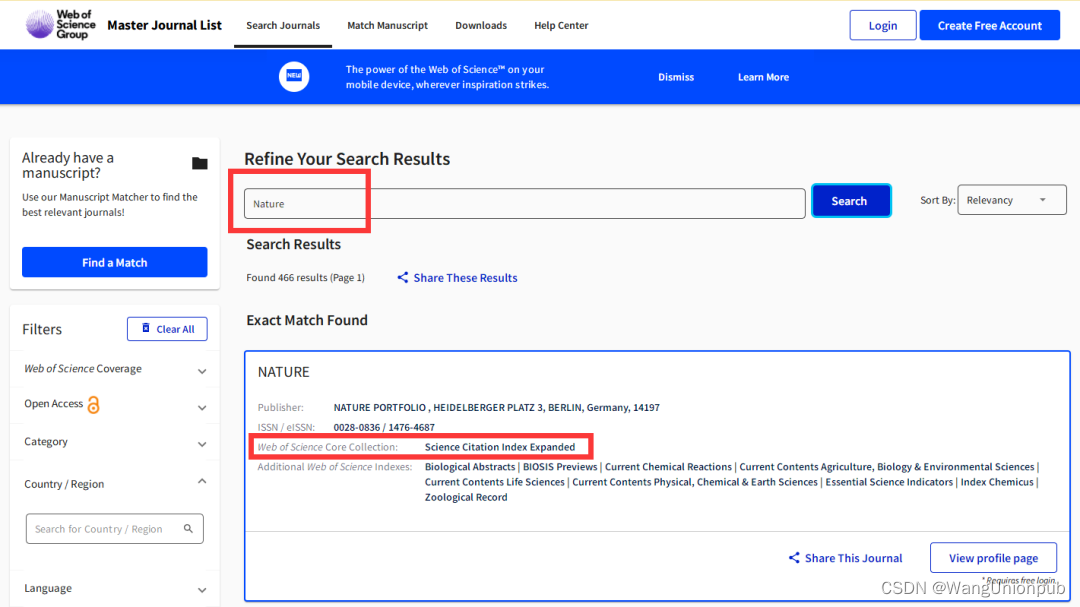
Task: Click the folder icon beside manuscript heading
Action: [x=200, y=163]
